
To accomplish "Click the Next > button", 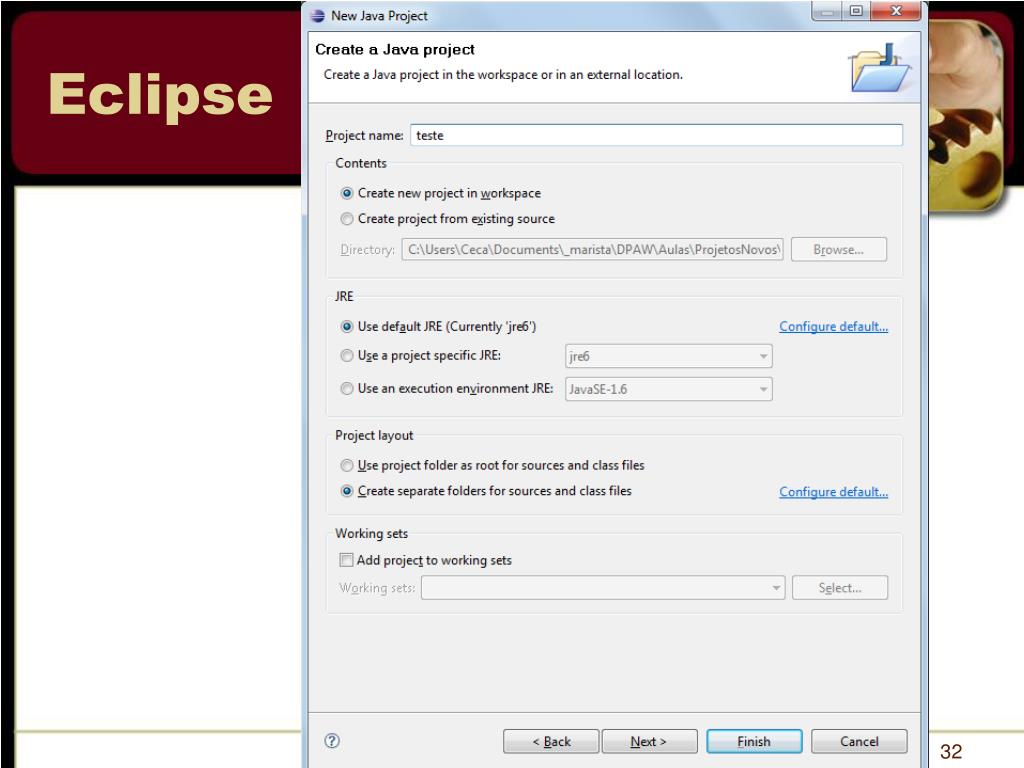I will pyautogui.click(x=649, y=741).
